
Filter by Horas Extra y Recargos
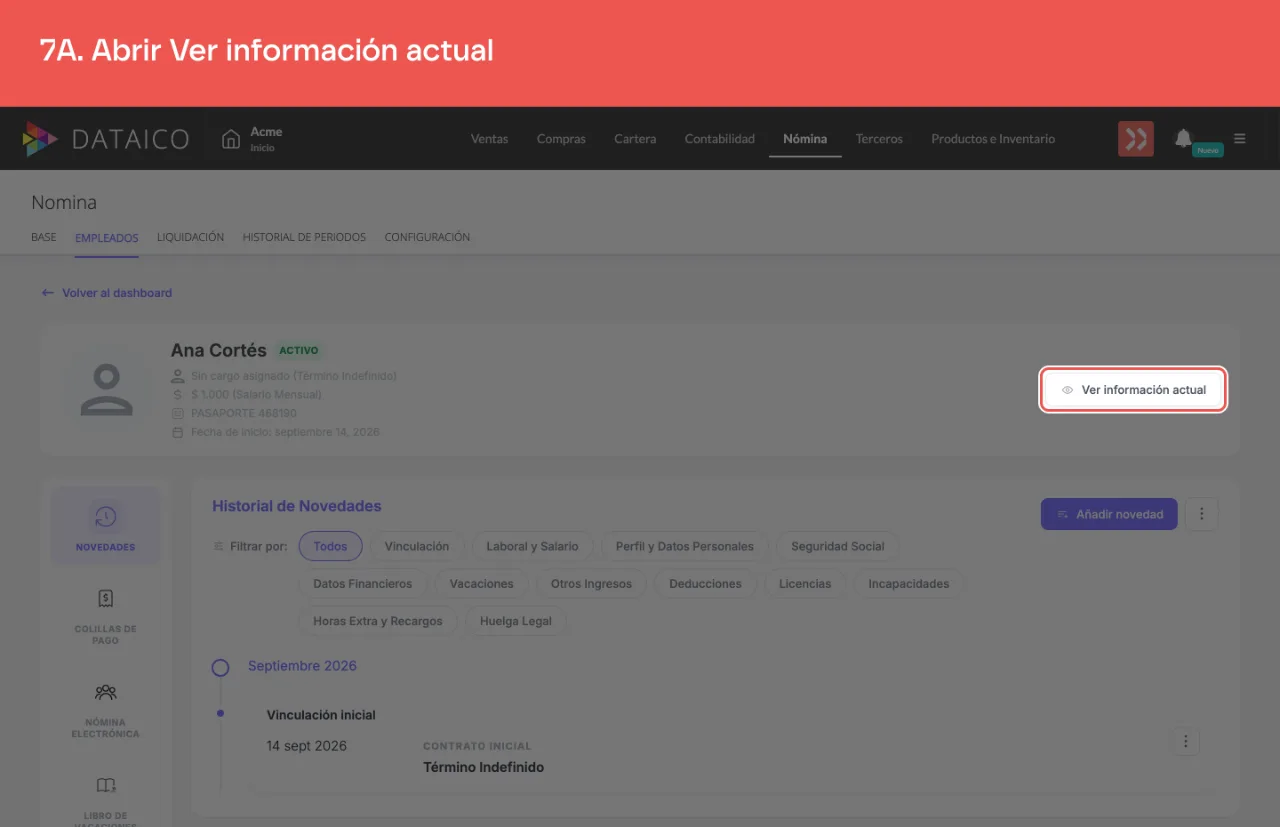[x=378, y=620]
